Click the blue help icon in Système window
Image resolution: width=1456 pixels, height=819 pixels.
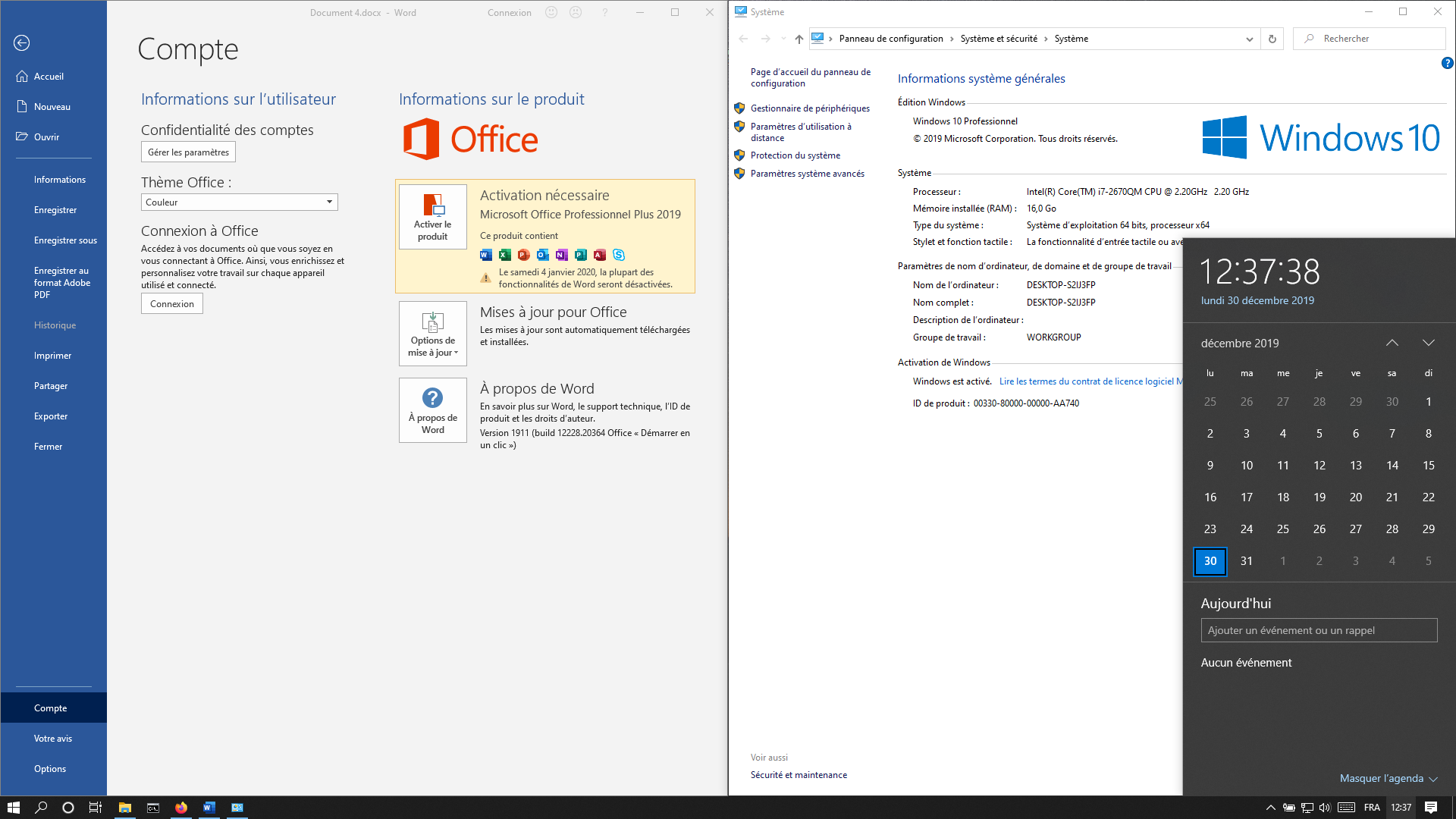(x=1447, y=64)
